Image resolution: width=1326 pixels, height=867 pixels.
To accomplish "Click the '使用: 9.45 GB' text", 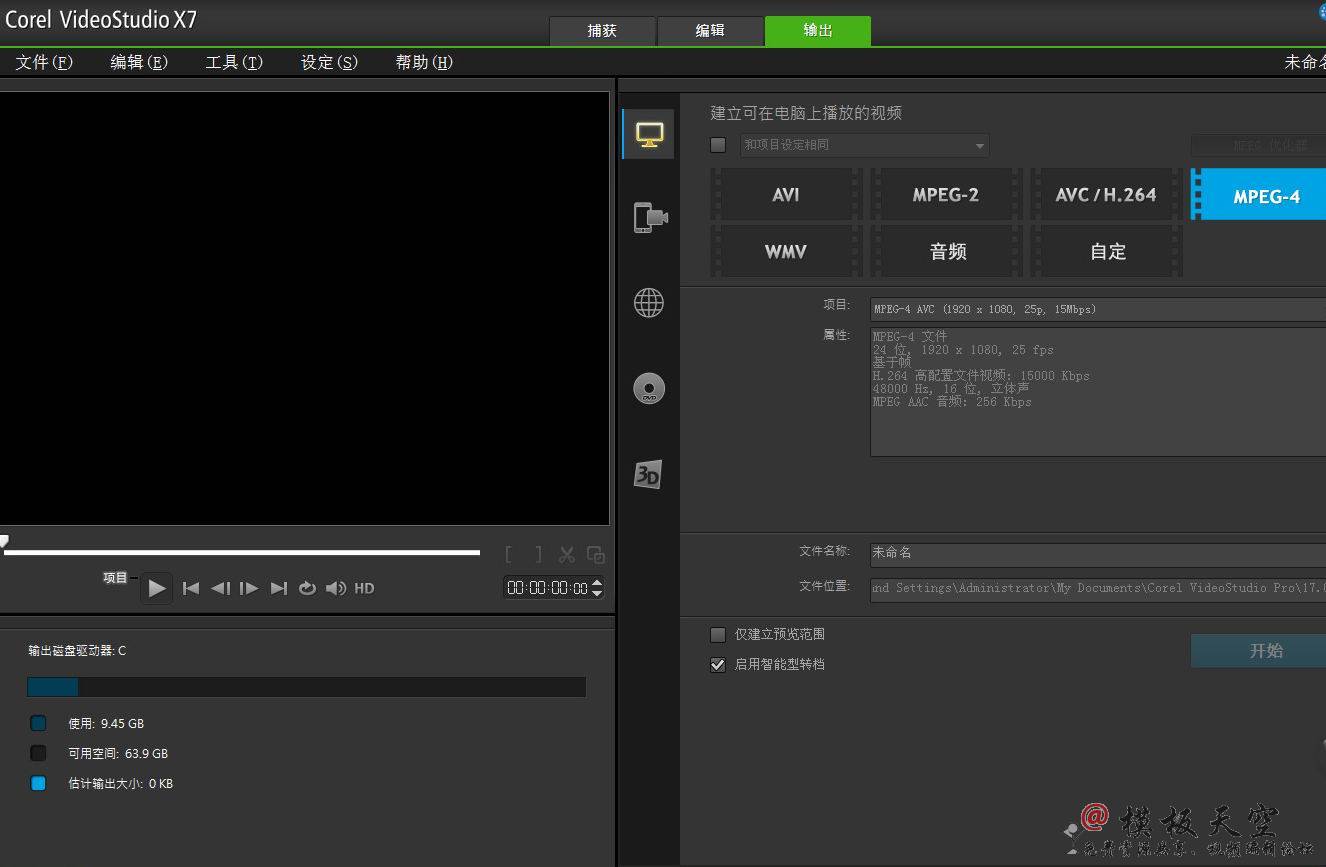I will click(106, 723).
